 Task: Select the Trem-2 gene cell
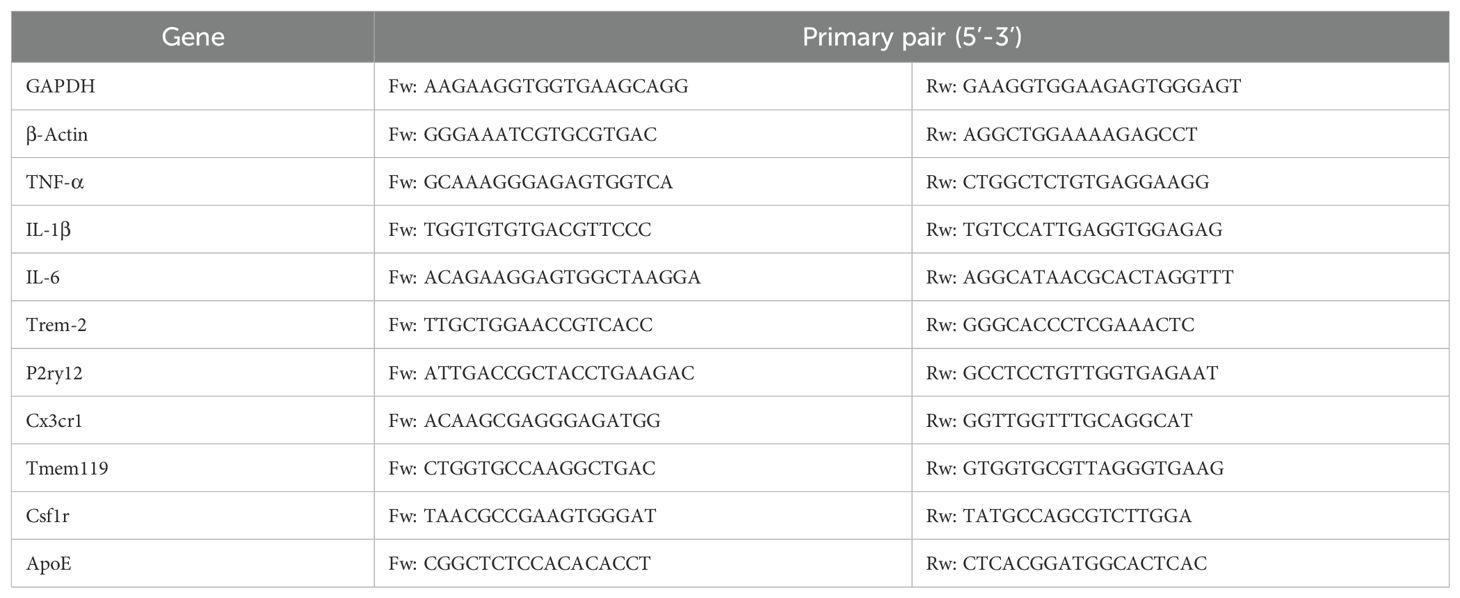coord(193,325)
